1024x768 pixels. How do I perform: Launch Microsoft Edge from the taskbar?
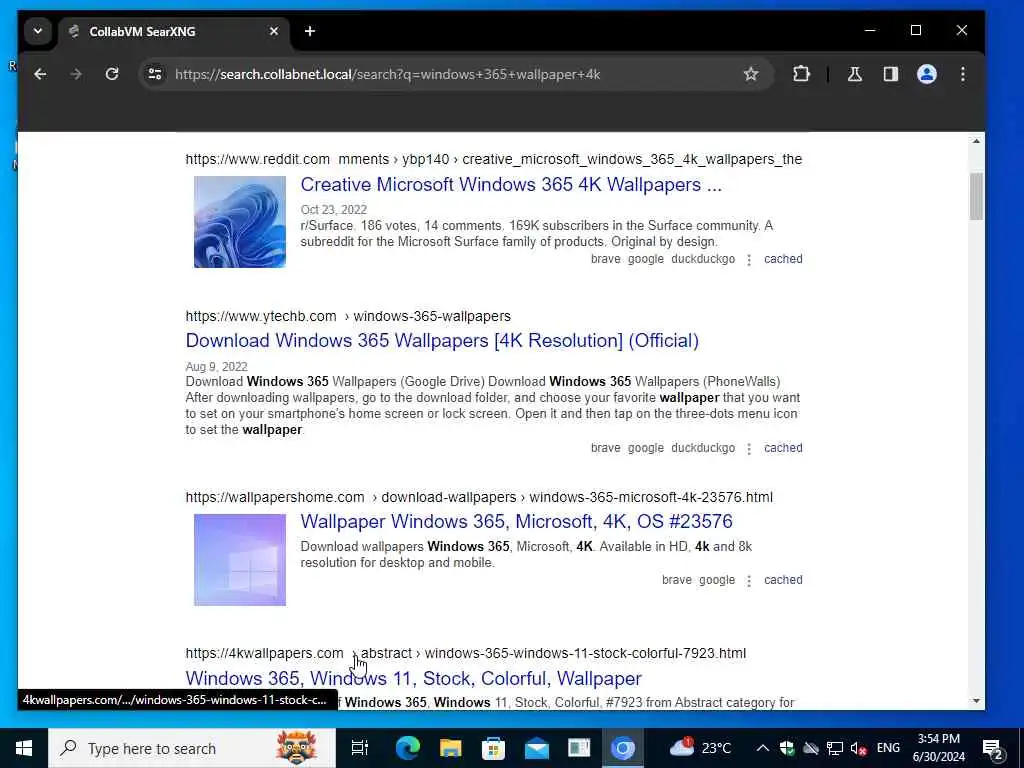[x=407, y=748]
